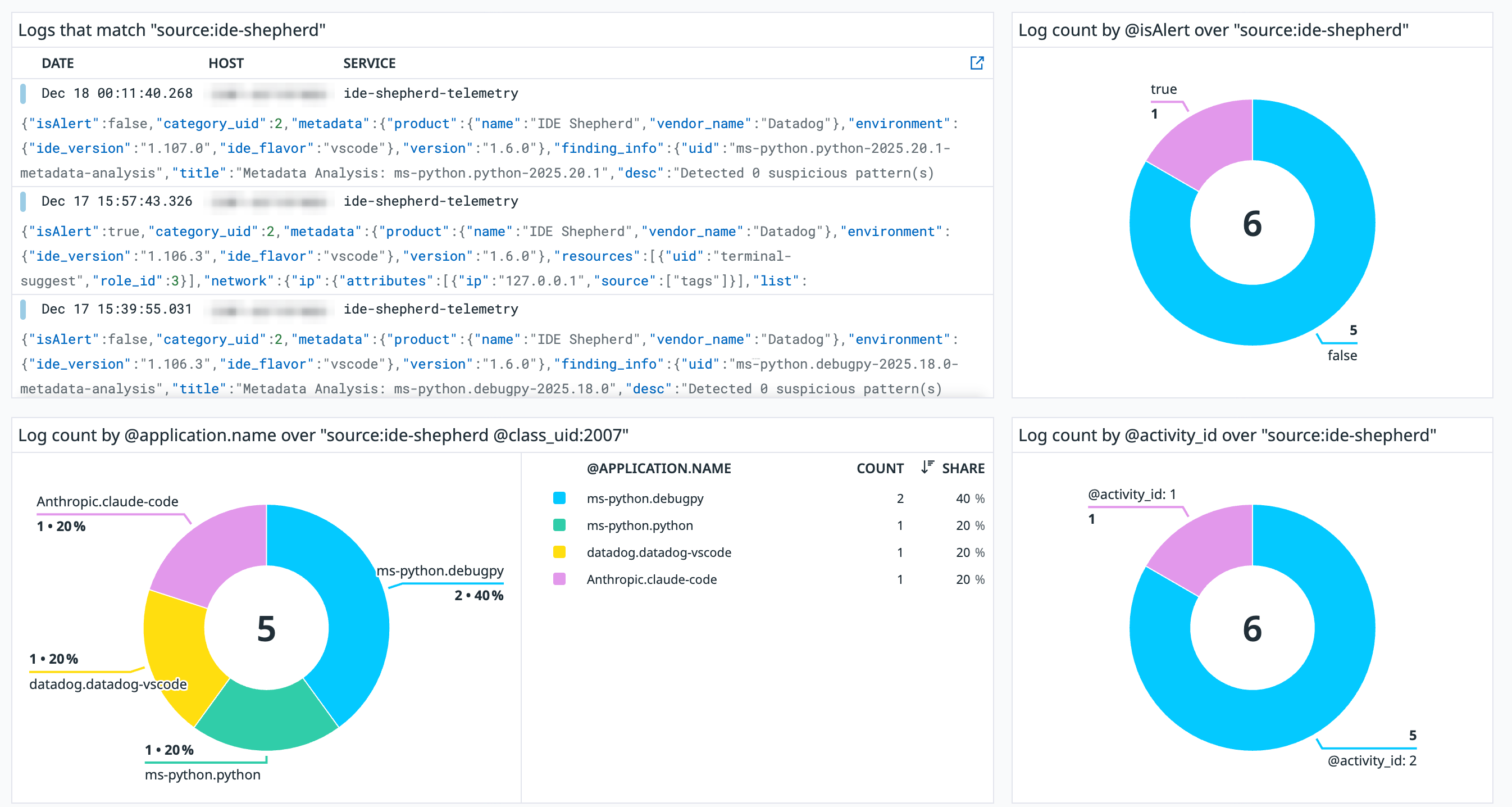Select Anthropic.claude-code row in table
This screenshot has width=1512, height=807.
[x=768, y=579]
